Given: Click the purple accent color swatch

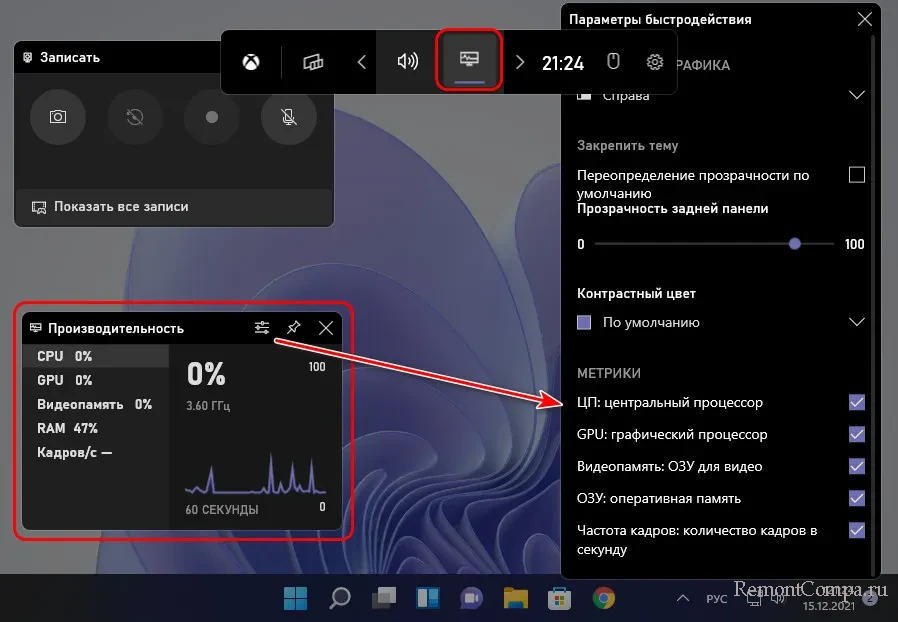Looking at the screenshot, I should pos(584,322).
